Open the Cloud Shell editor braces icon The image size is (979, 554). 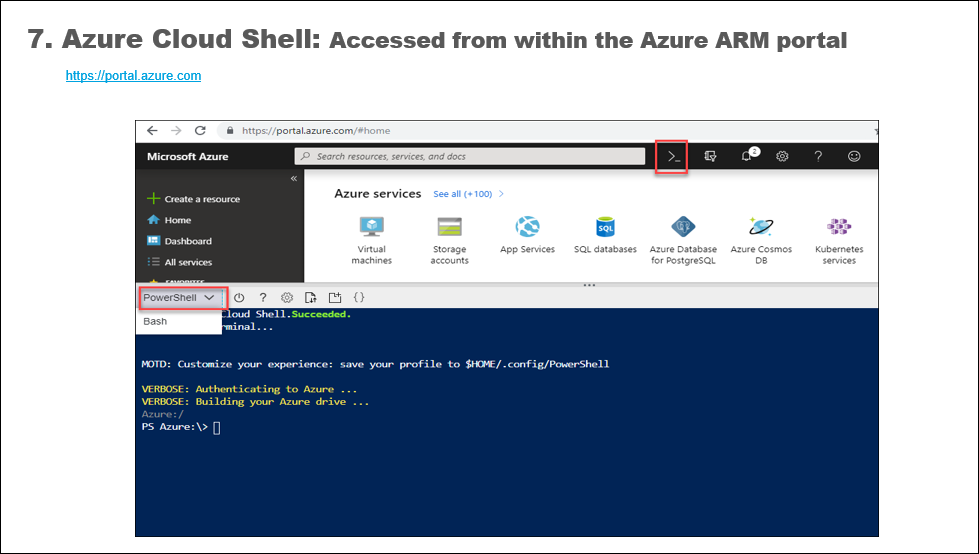[359, 298]
